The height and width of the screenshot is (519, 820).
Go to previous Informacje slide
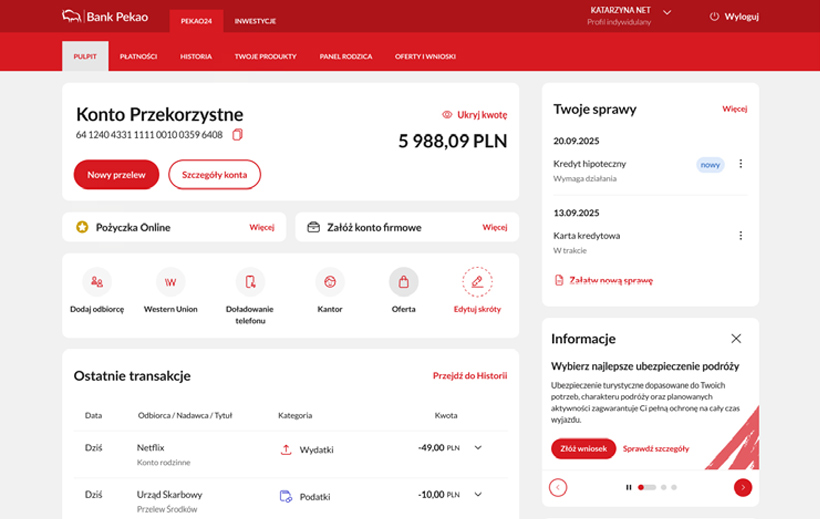tap(558, 487)
